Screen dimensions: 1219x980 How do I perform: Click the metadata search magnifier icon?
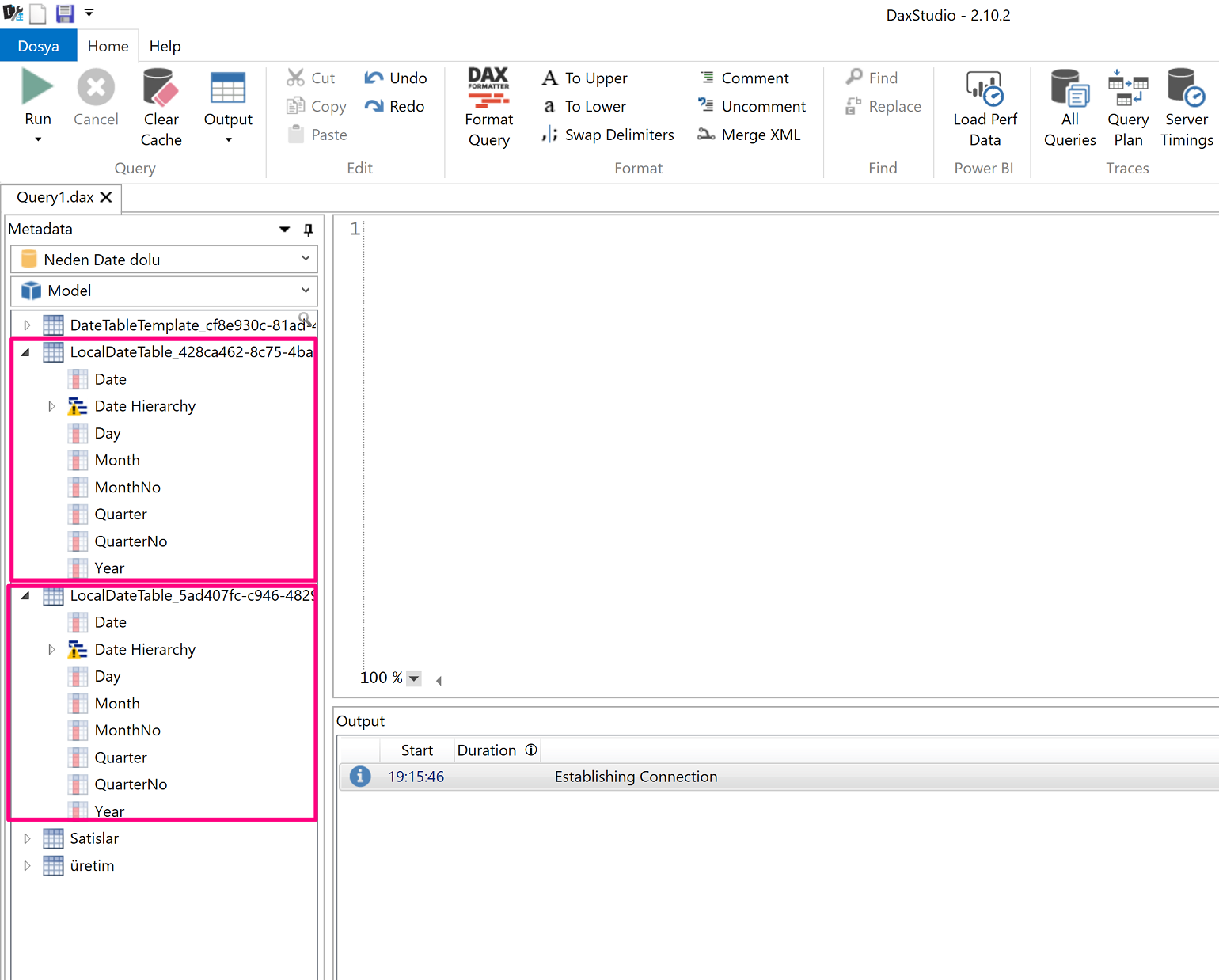click(305, 319)
